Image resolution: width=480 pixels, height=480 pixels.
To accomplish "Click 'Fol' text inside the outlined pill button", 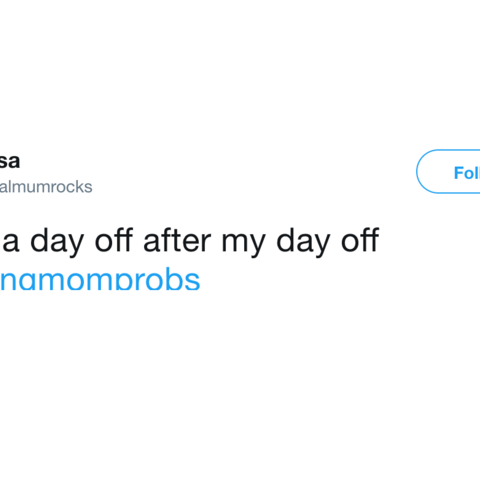I will 467,173.
